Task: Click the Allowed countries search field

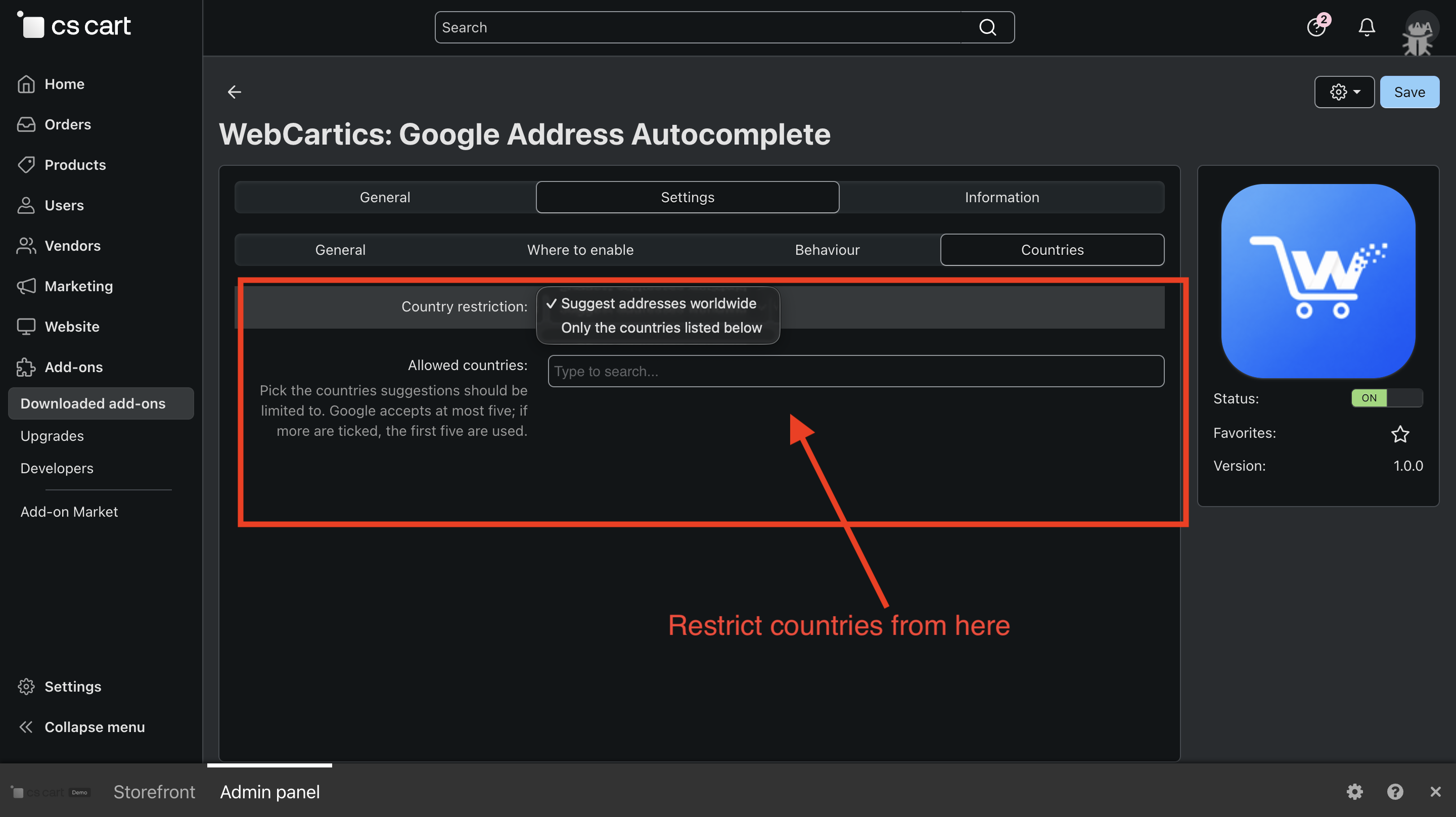Action: (856, 371)
